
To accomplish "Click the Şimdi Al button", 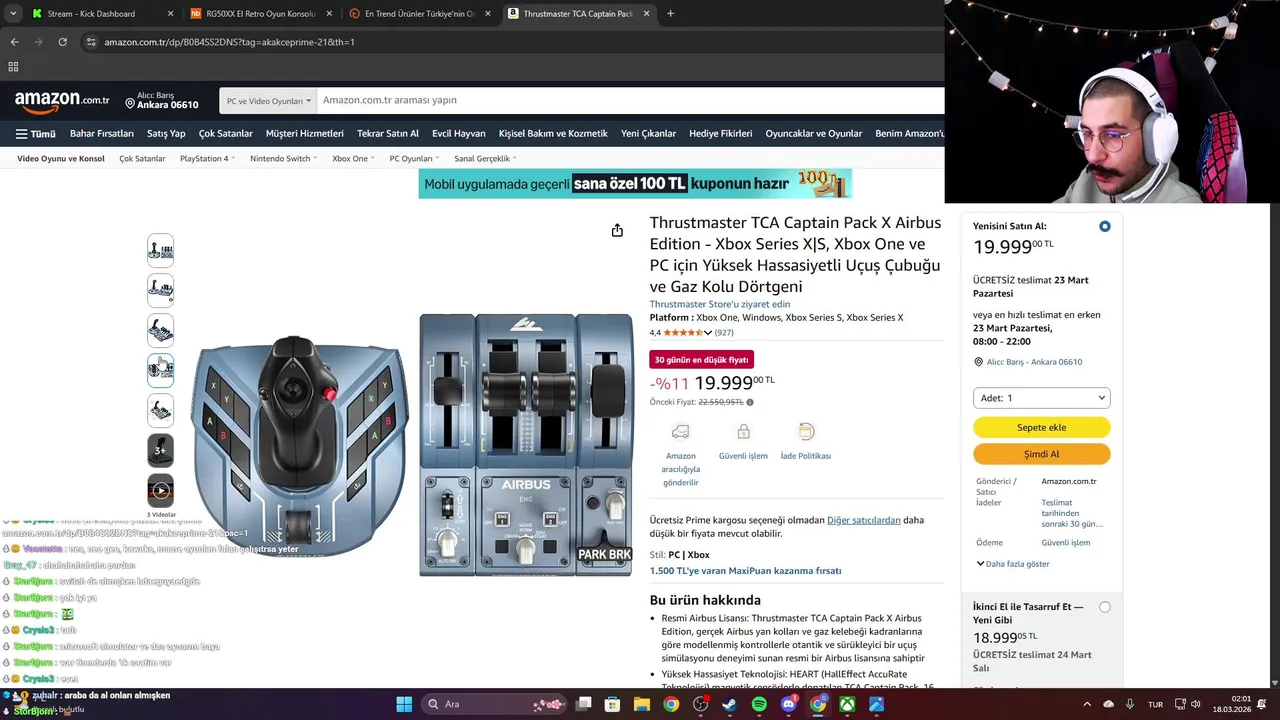I will [1042, 454].
